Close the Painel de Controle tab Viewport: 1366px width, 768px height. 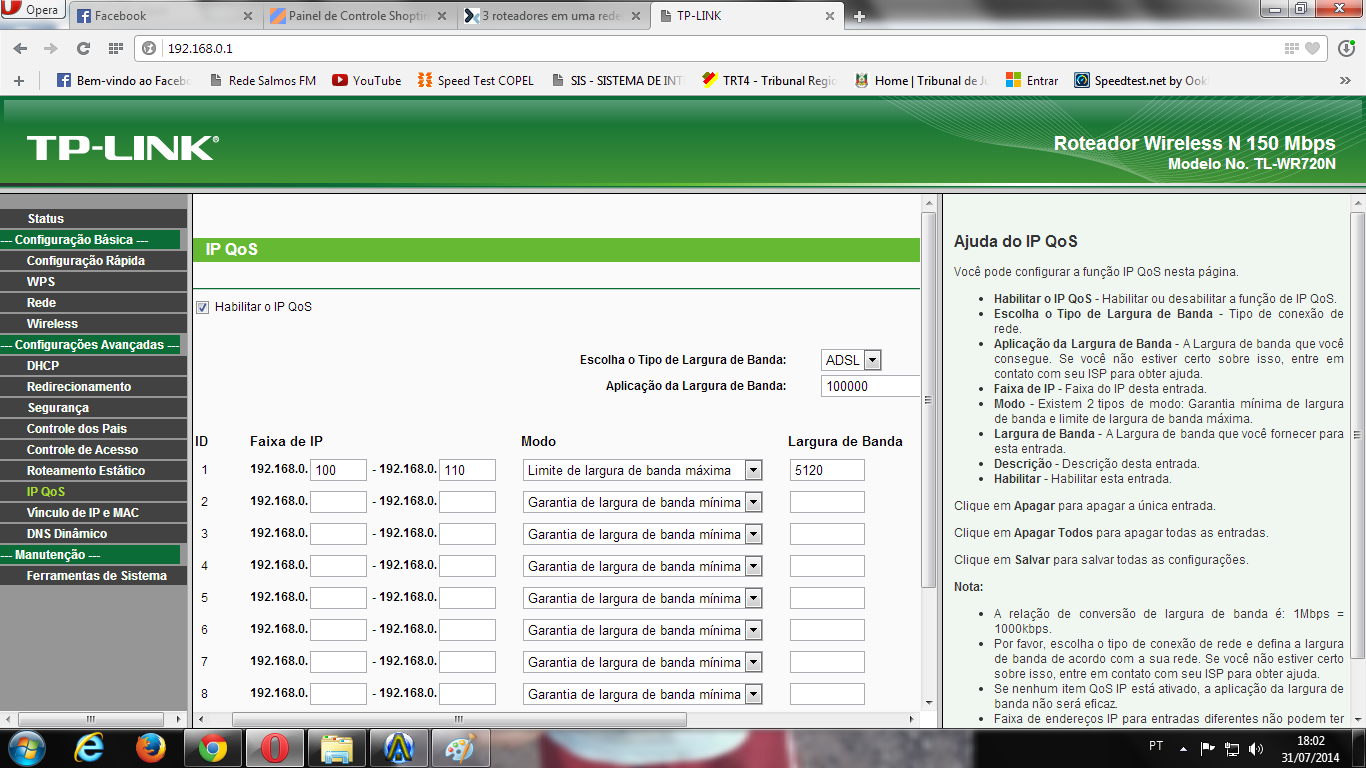(443, 16)
